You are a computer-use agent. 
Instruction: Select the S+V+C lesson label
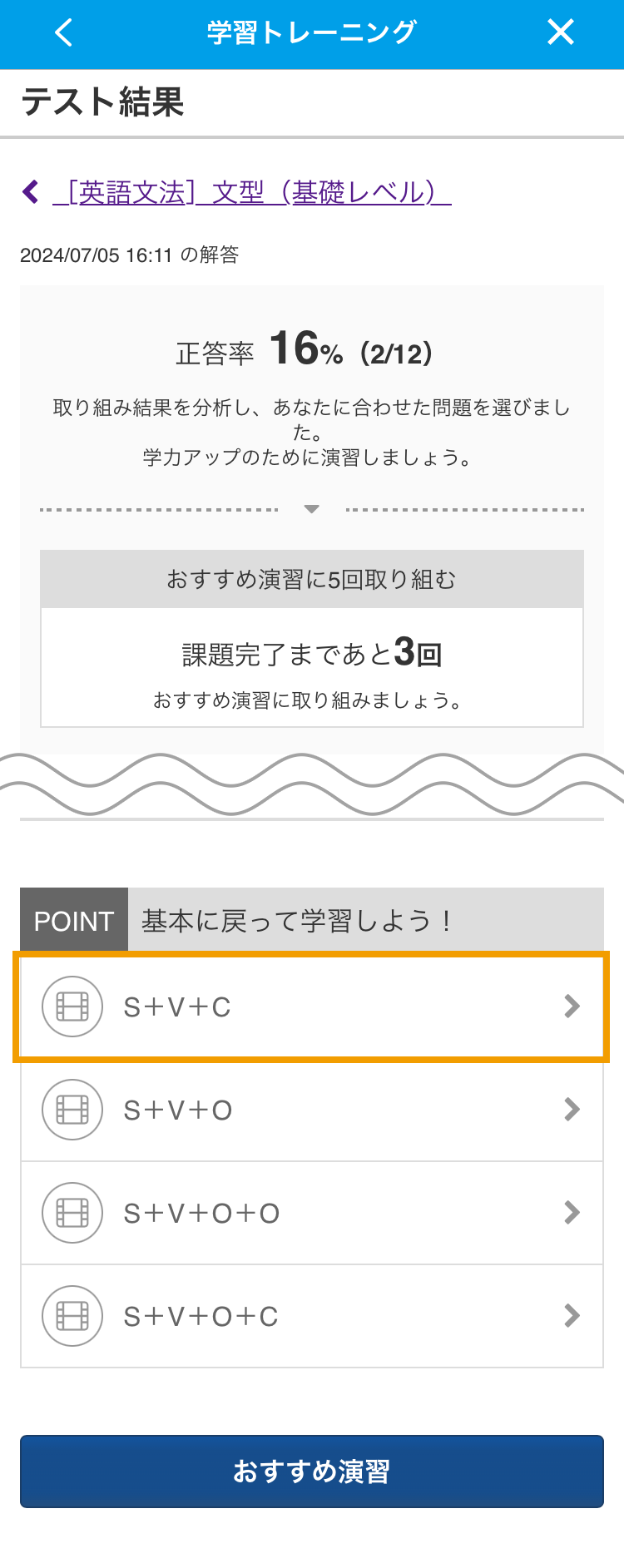[177, 1007]
